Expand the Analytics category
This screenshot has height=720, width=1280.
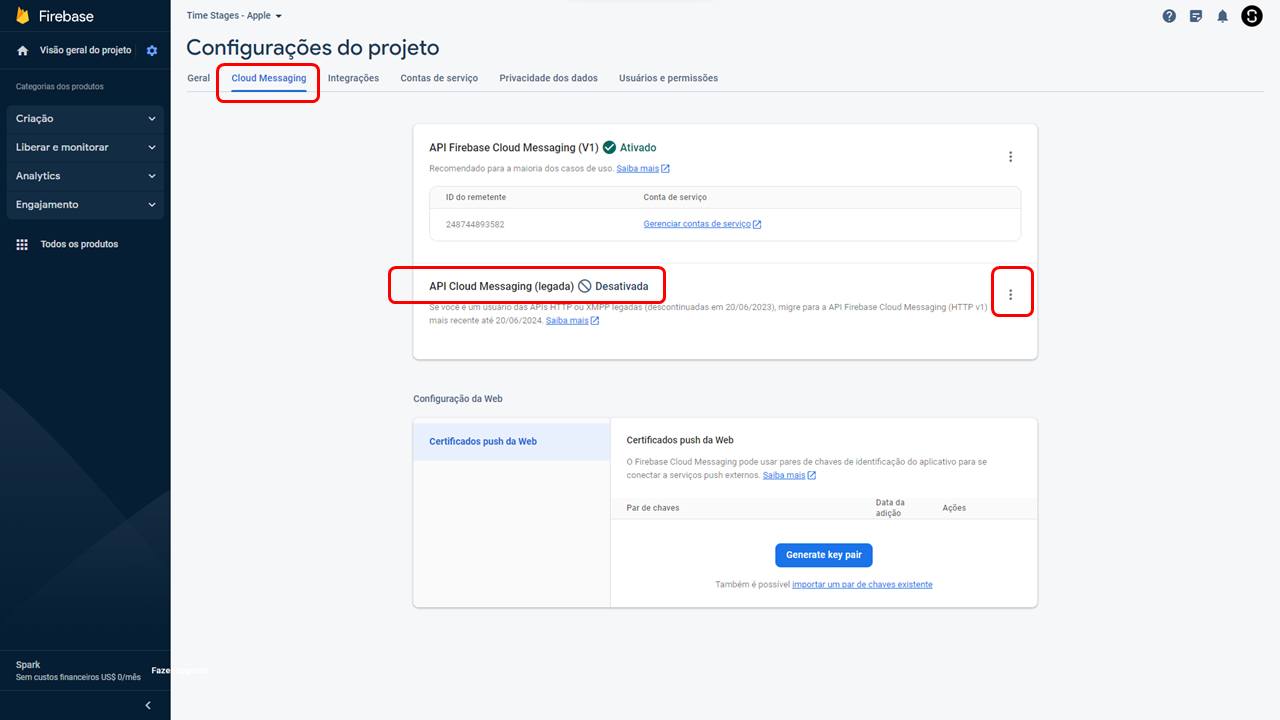tap(85, 176)
